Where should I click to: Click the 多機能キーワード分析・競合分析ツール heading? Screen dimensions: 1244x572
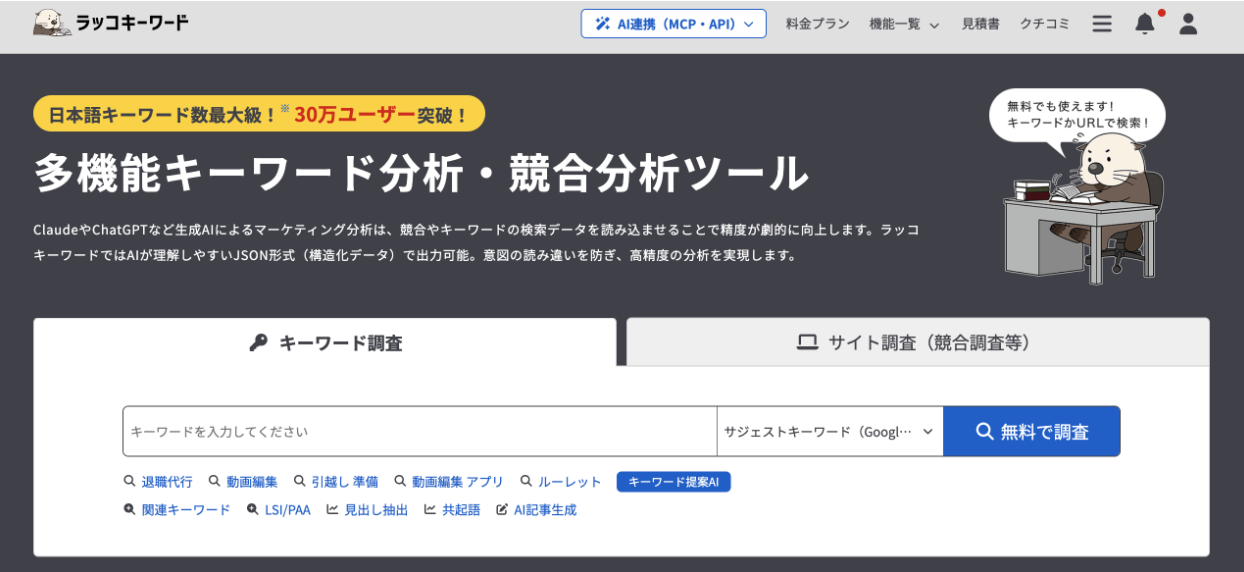coord(421,173)
